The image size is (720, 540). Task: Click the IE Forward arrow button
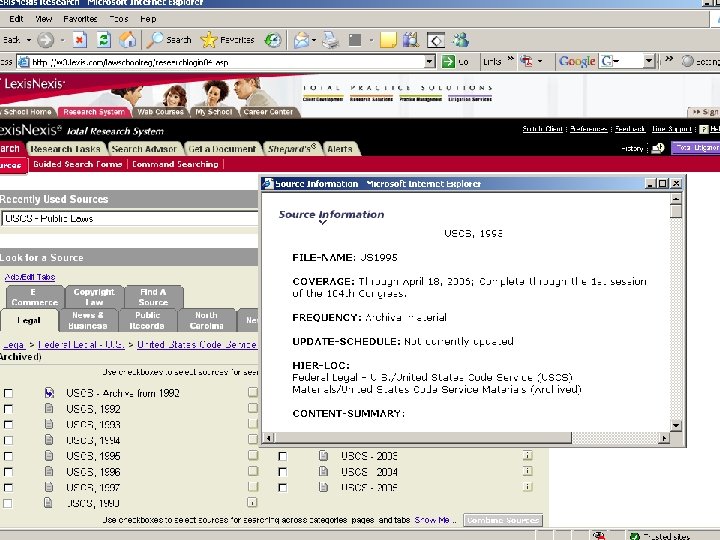click(45, 40)
